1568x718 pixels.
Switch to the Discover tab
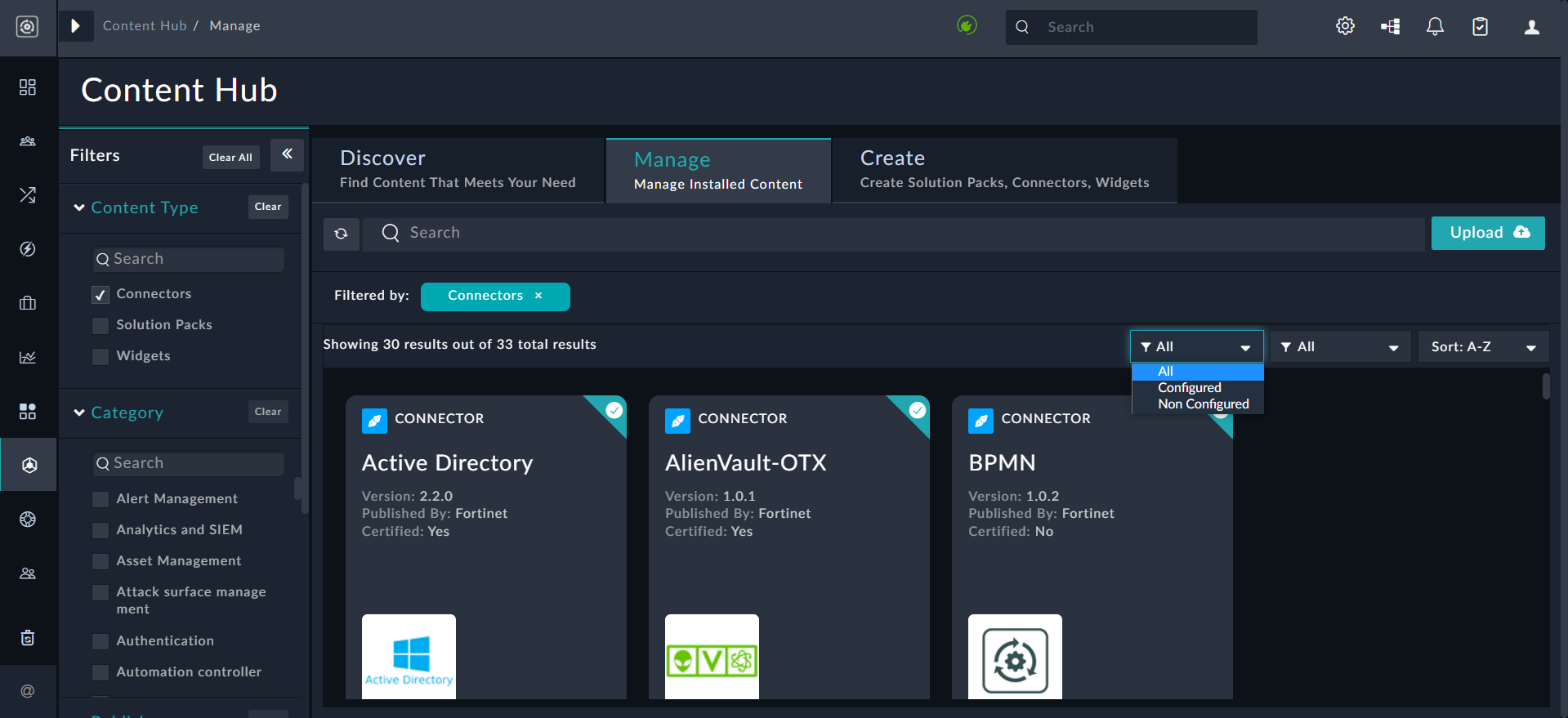click(458, 170)
